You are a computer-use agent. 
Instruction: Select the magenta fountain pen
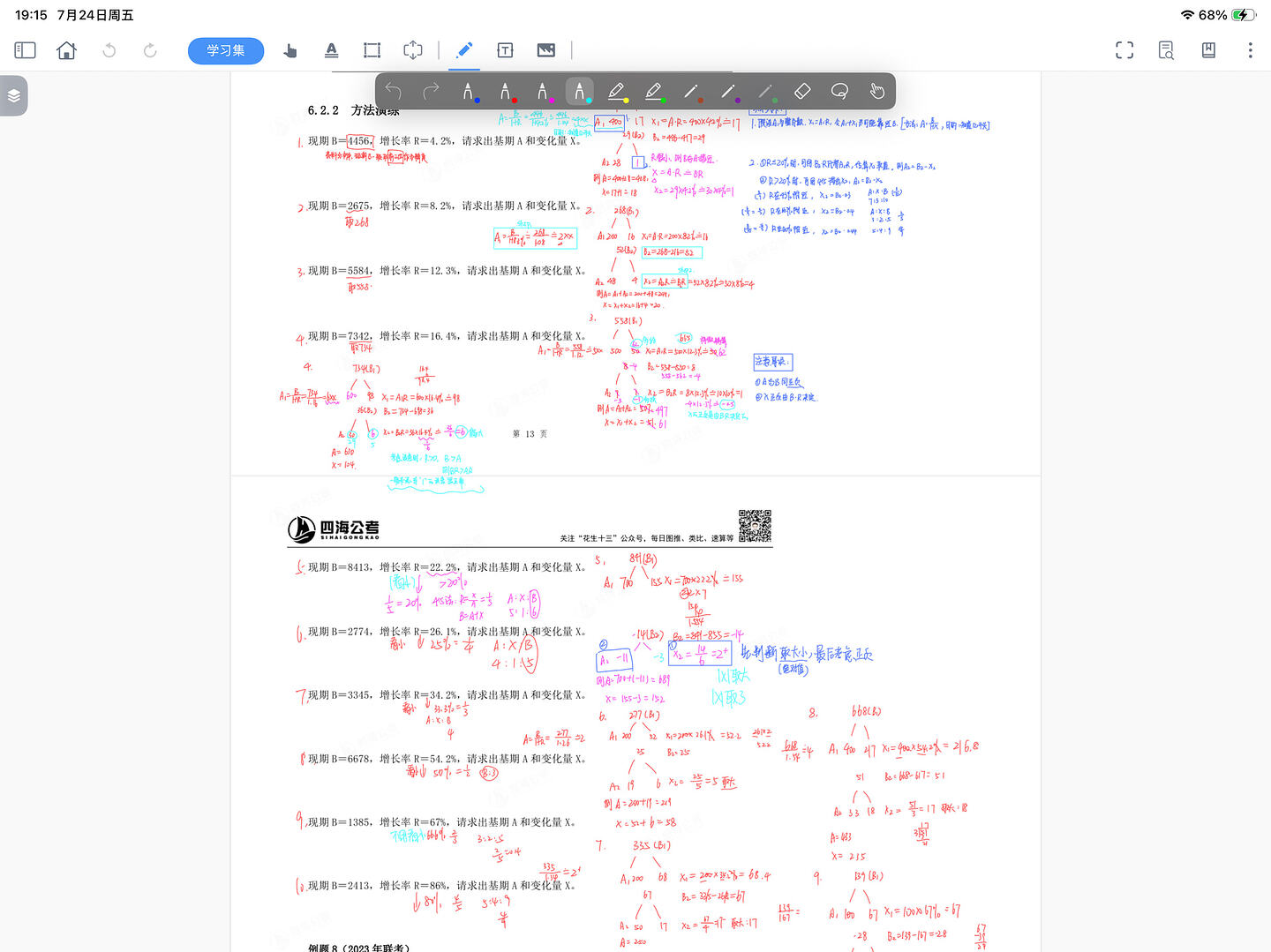tap(543, 91)
